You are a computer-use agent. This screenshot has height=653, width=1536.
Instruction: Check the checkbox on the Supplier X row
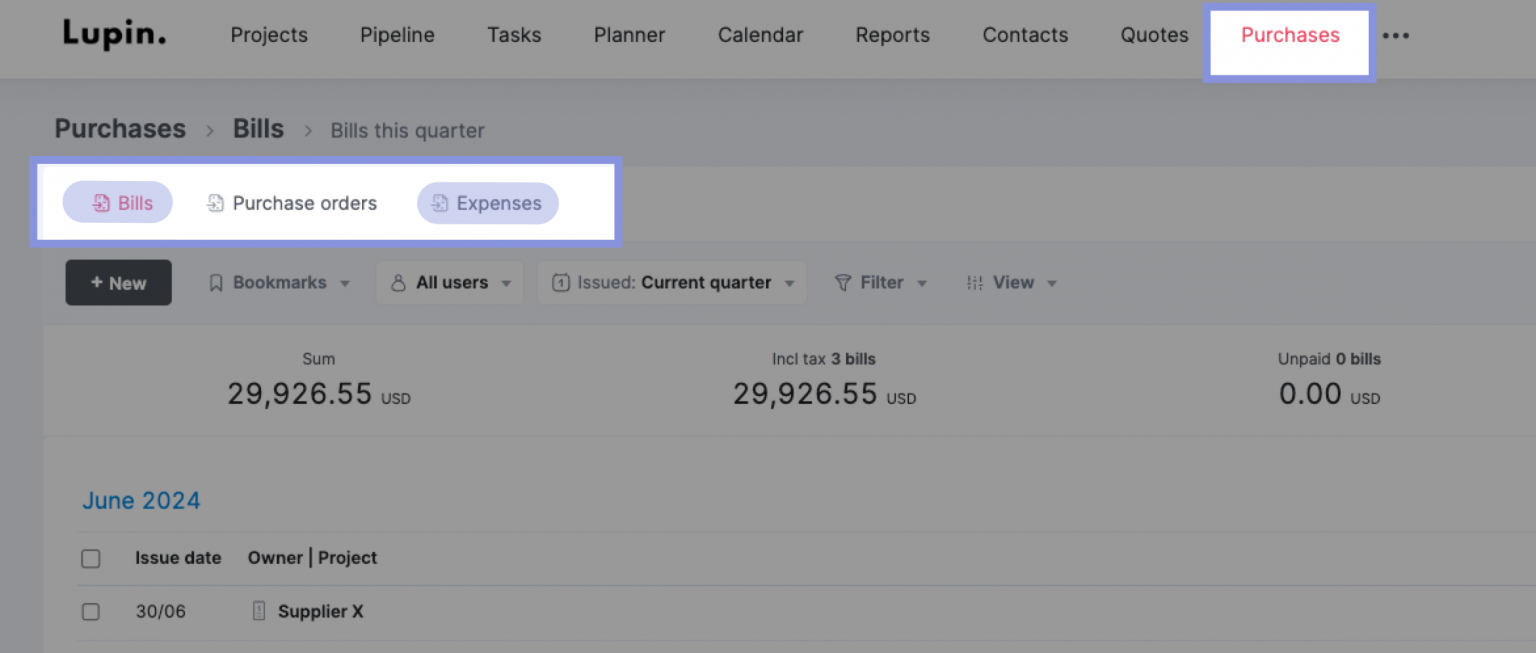pyautogui.click(x=91, y=611)
